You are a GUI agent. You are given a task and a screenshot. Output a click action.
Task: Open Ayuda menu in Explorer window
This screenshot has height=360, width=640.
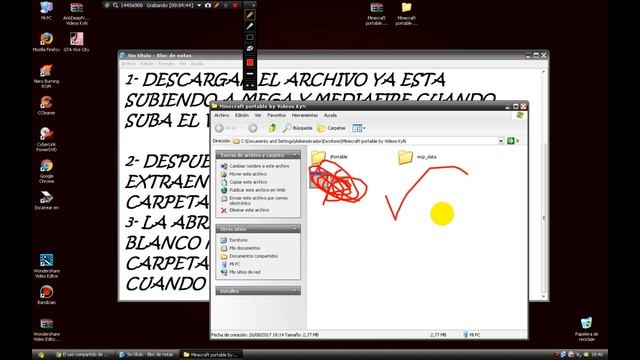tap(330, 116)
